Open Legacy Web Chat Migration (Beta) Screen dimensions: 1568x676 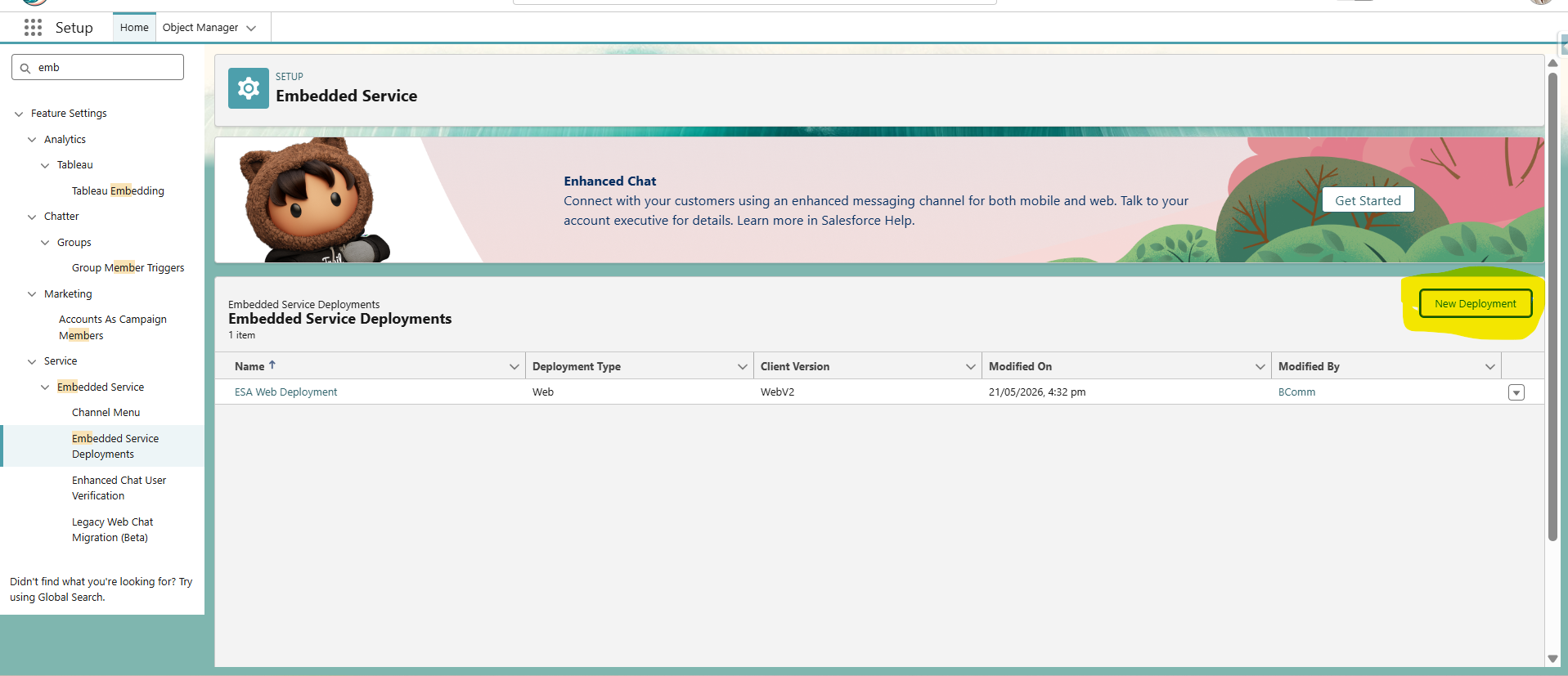112,530
